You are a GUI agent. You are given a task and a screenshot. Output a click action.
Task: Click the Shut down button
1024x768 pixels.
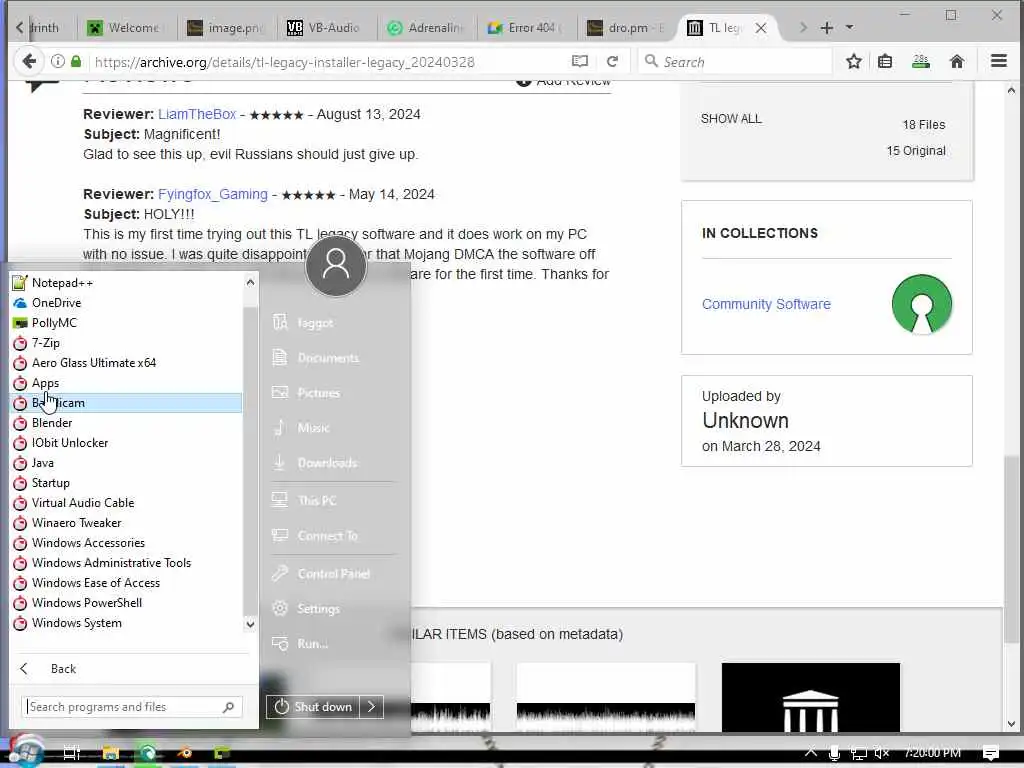(313, 707)
